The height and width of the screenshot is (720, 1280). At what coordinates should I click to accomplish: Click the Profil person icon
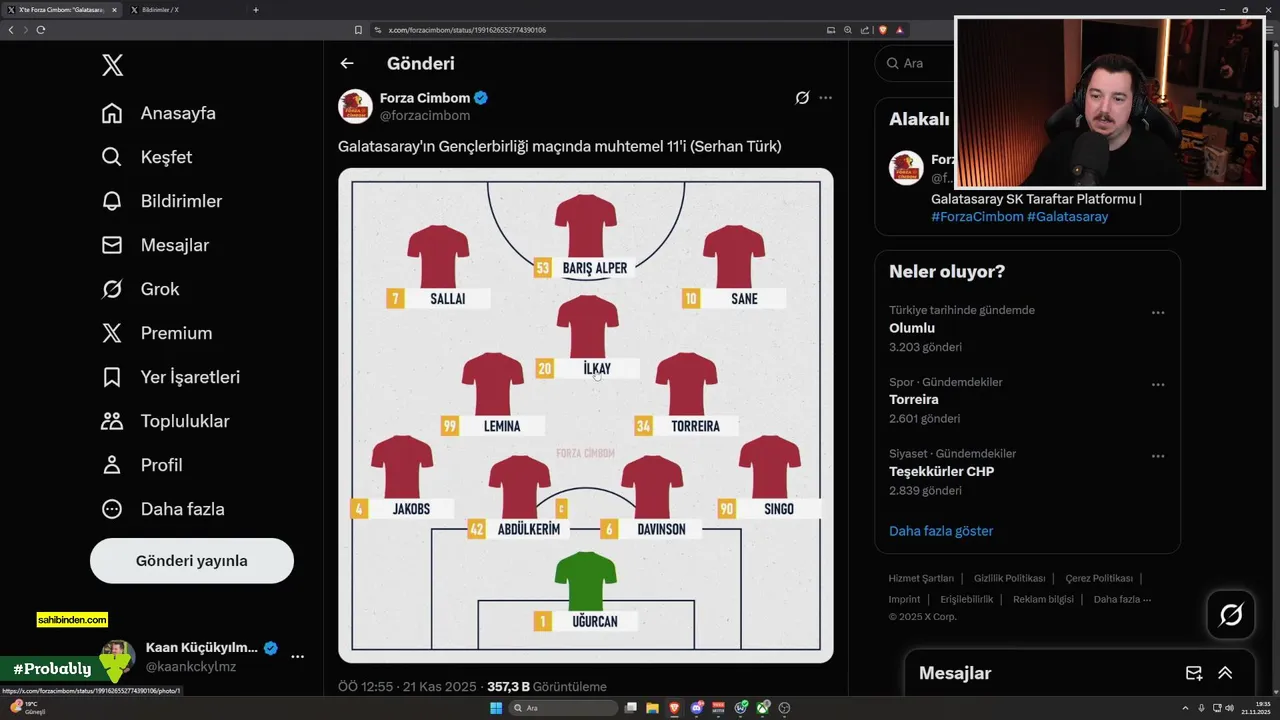click(112, 465)
